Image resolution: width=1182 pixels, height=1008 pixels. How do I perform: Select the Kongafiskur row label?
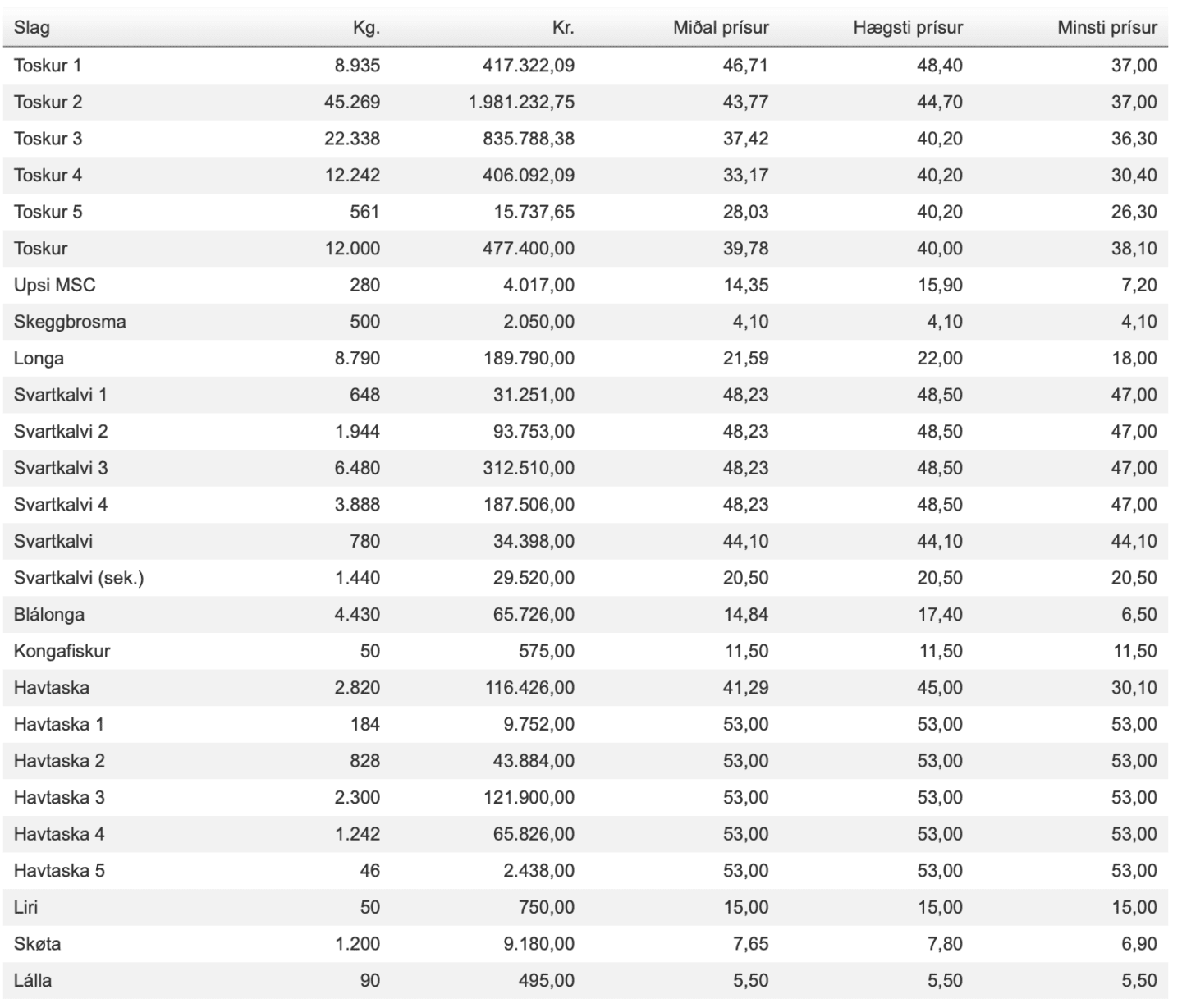pyautogui.click(x=62, y=652)
